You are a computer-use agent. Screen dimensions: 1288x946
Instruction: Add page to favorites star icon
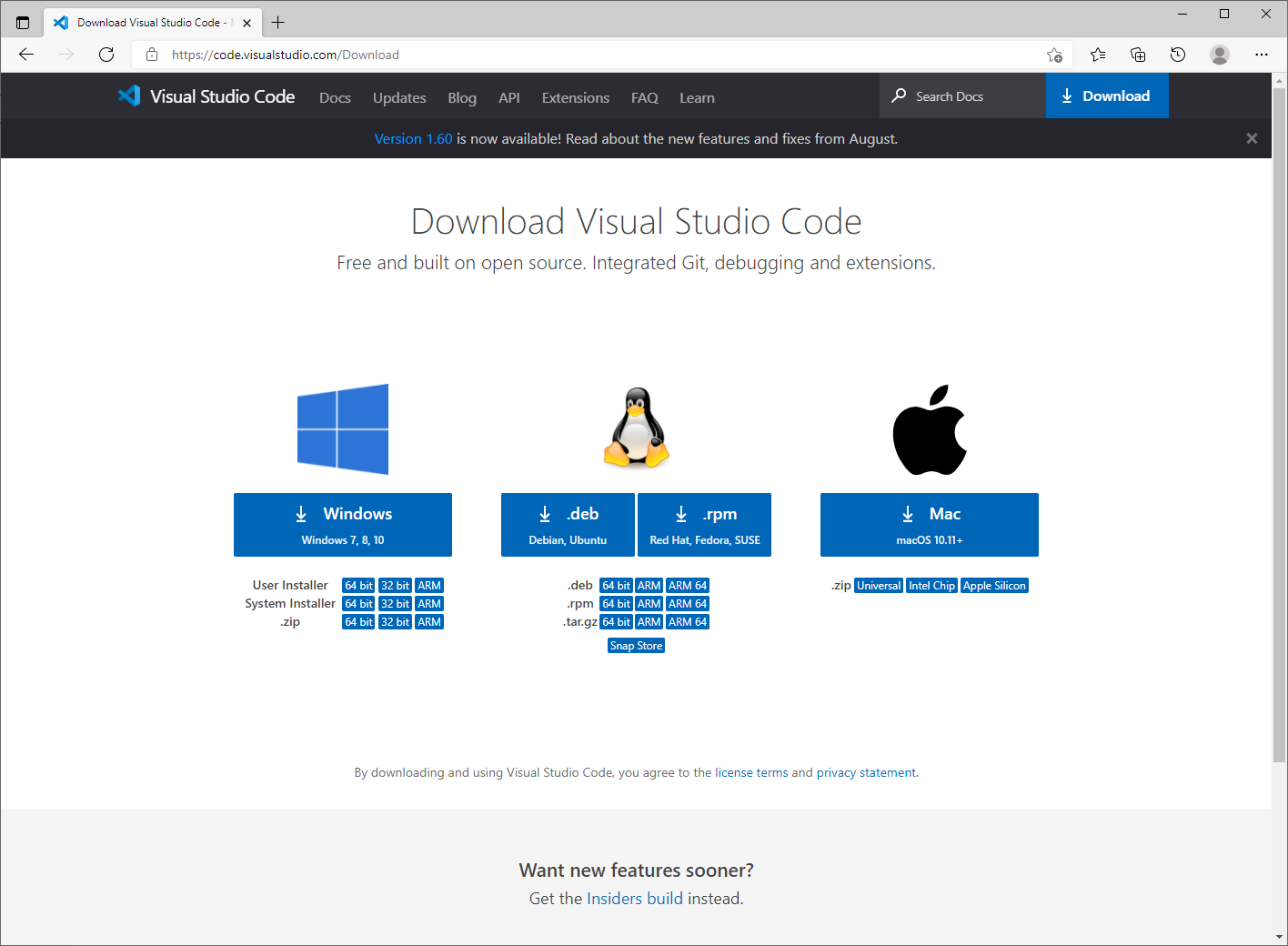click(x=1054, y=55)
